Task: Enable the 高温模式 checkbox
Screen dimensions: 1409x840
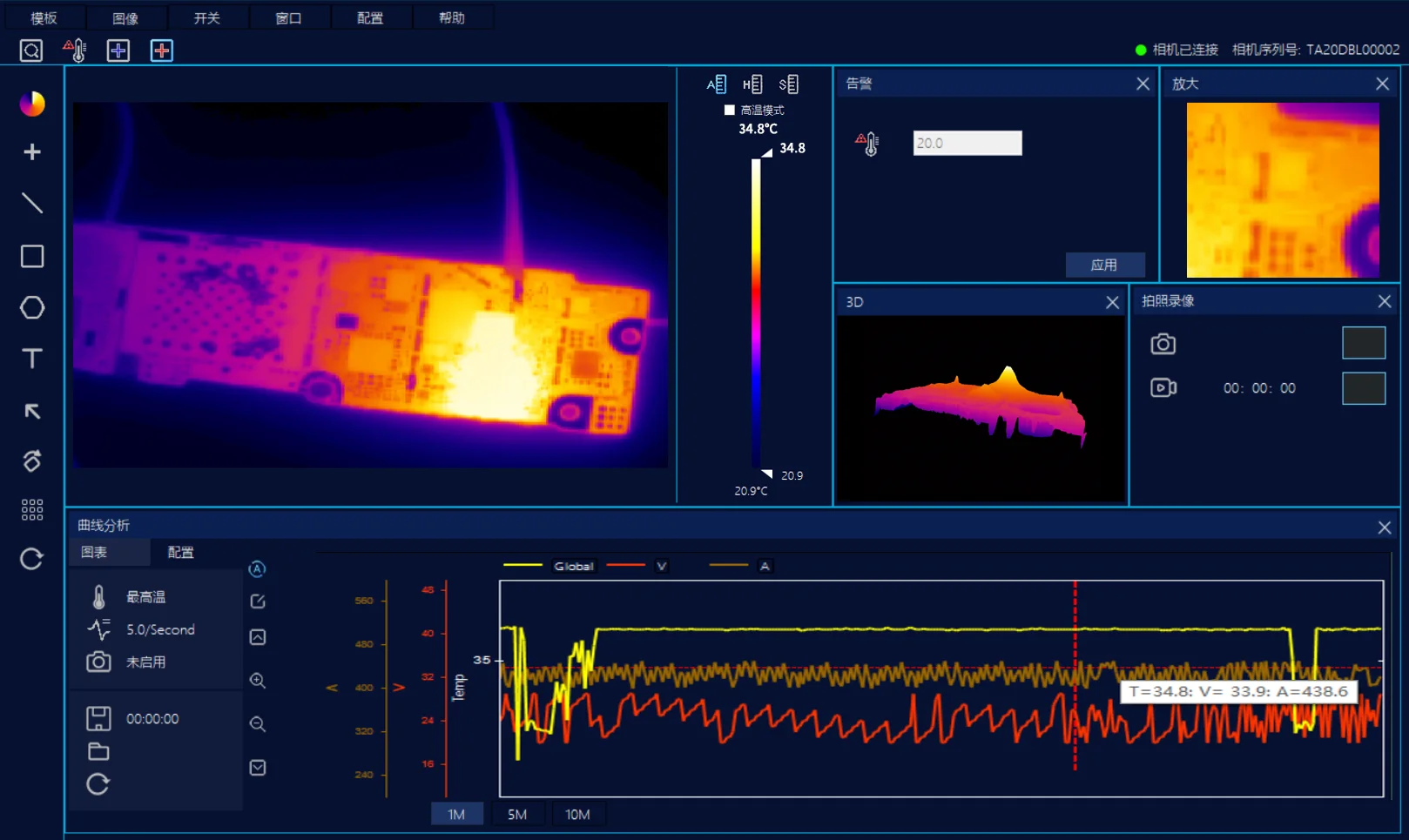Action: tap(730, 110)
